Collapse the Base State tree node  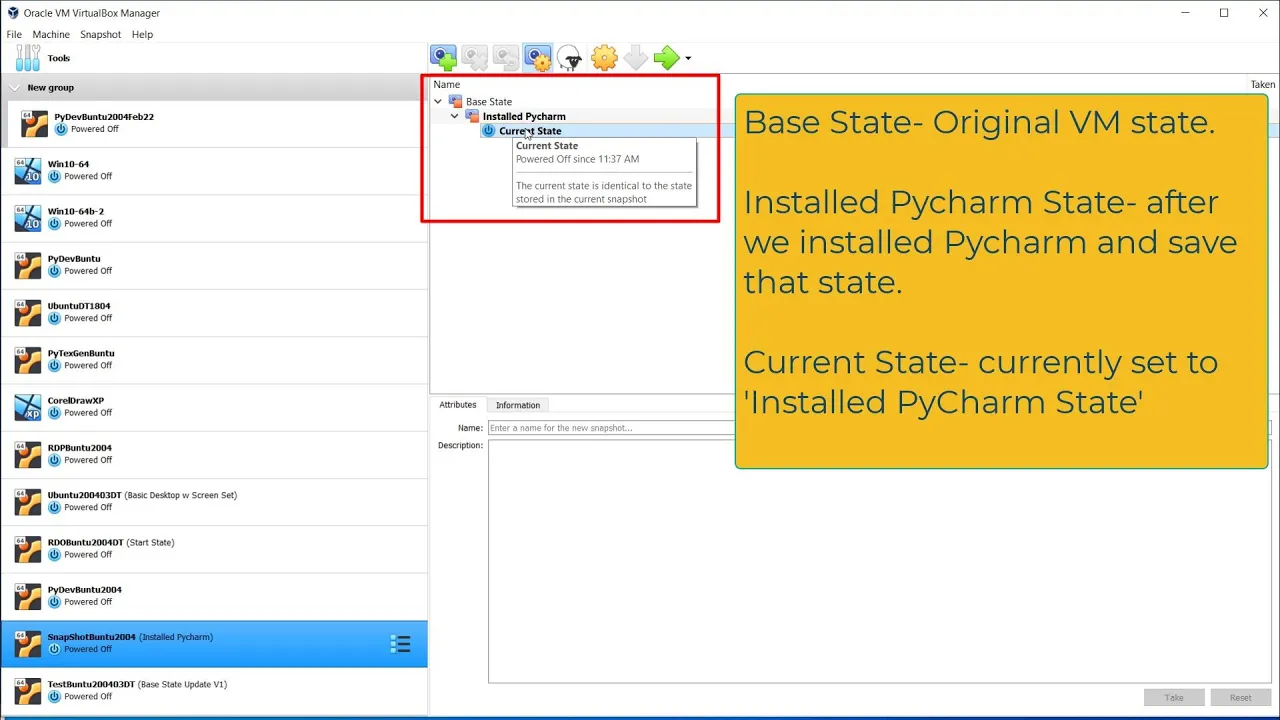(438, 101)
